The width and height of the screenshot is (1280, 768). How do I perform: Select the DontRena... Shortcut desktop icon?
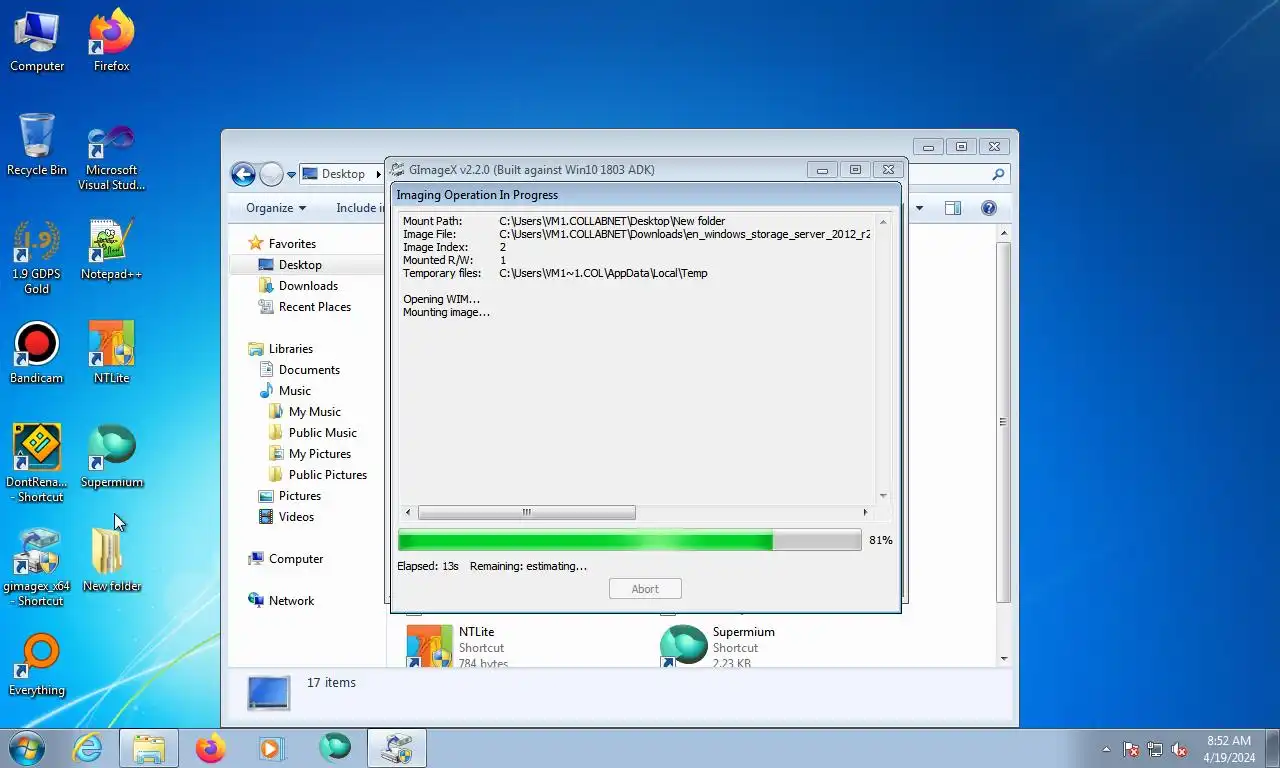click(37, 464)
